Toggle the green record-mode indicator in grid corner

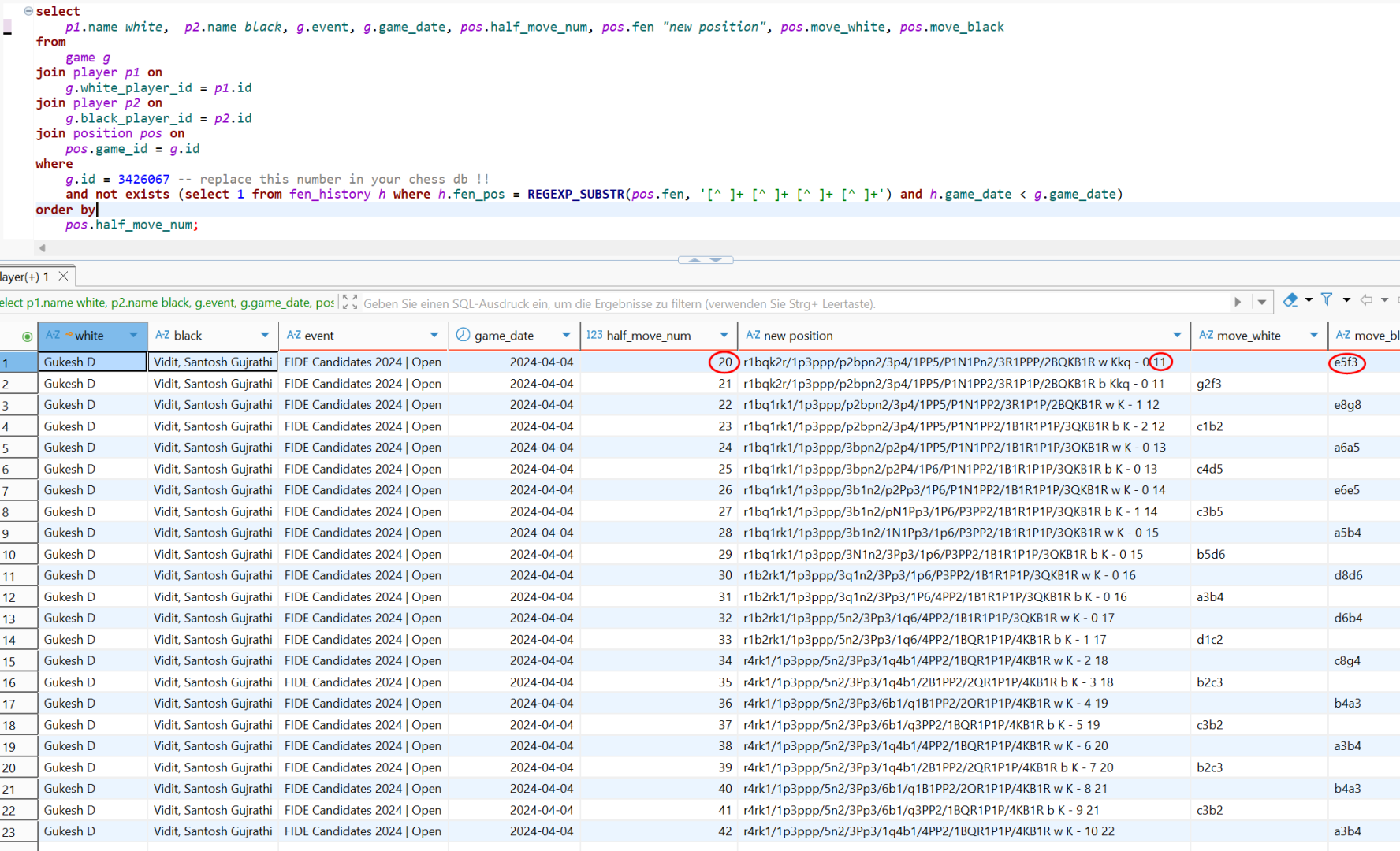pos(27,336)
